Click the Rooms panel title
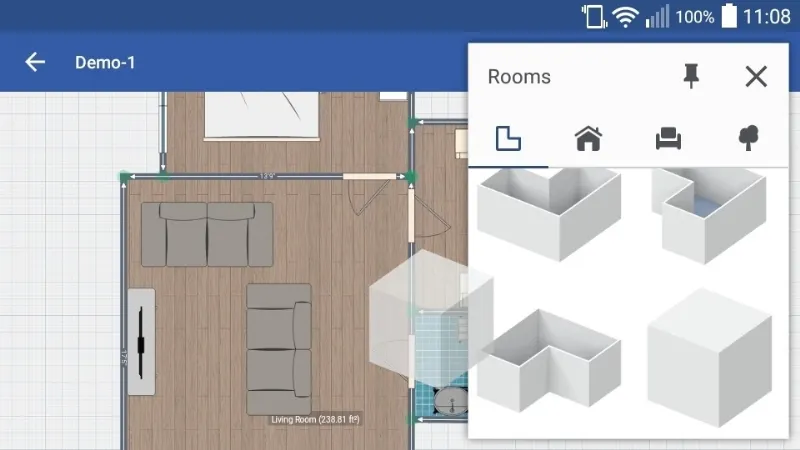Viewport: 800px width, 450px height. tap(519, 77)
